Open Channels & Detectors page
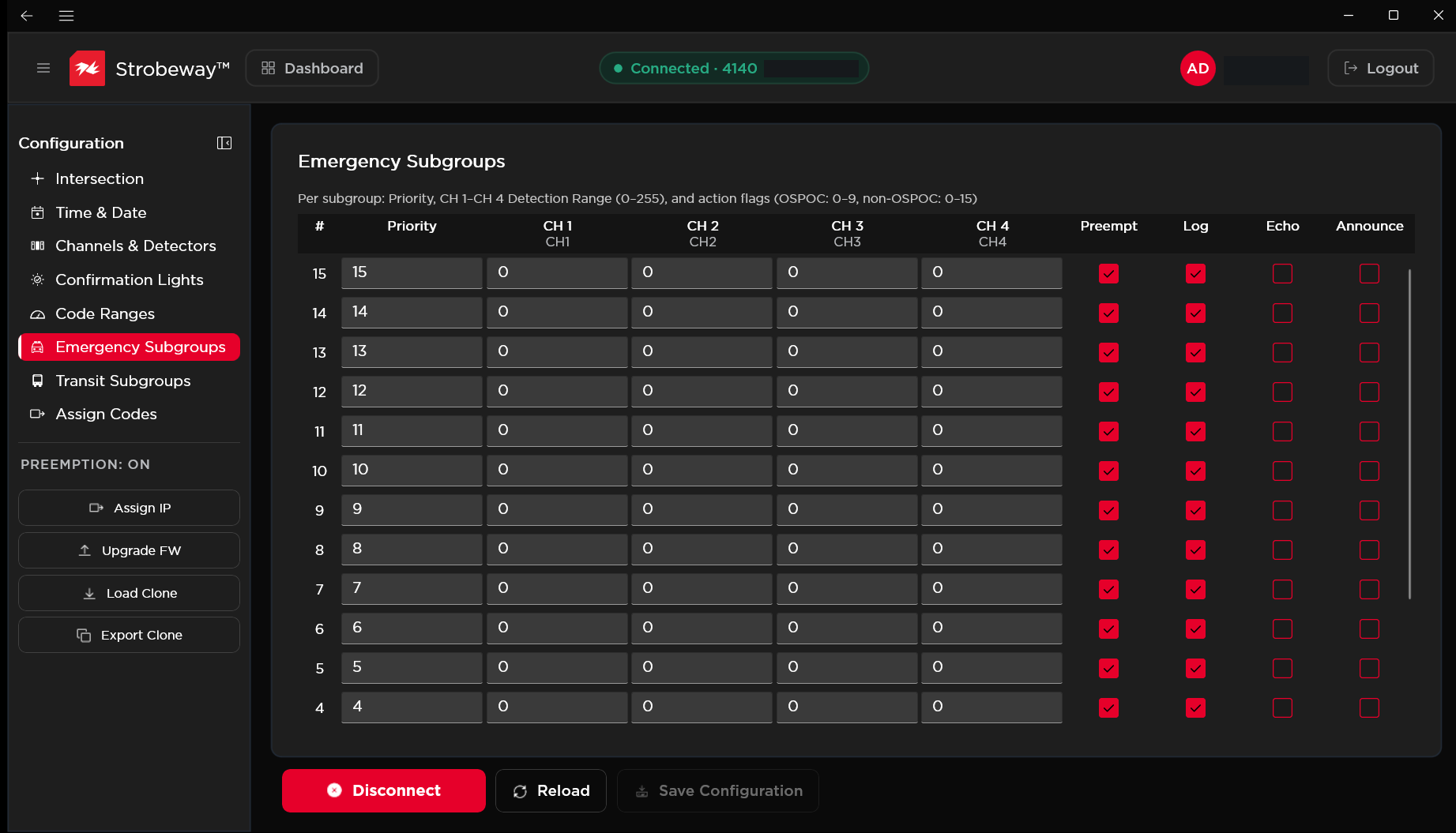Image resolution: width=1456 pixels, height=833 pixels. (x=129, y=246)
